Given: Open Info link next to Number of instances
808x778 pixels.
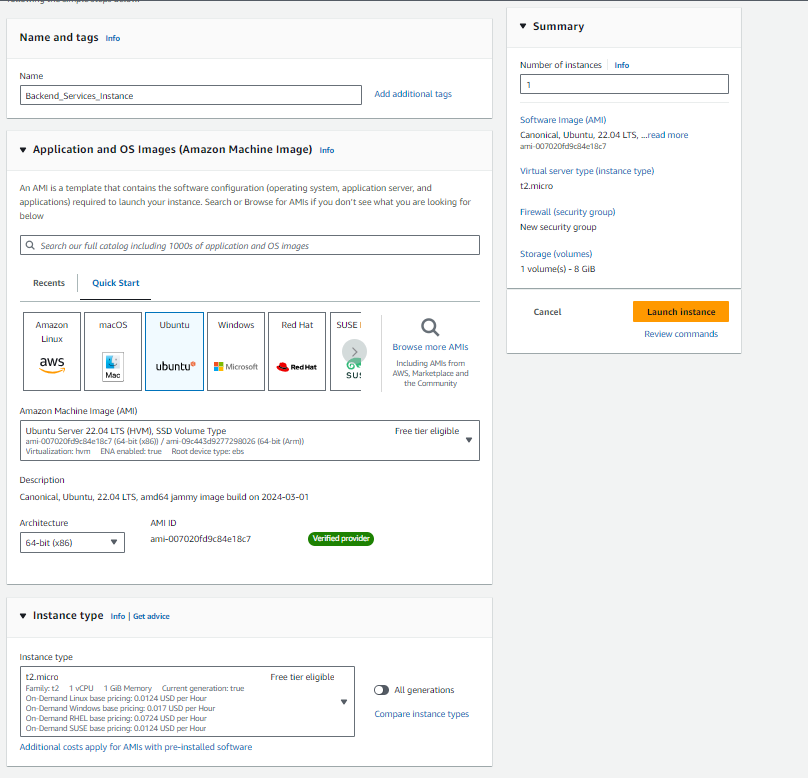Looking at the screenshot, I should coord(621,65).
